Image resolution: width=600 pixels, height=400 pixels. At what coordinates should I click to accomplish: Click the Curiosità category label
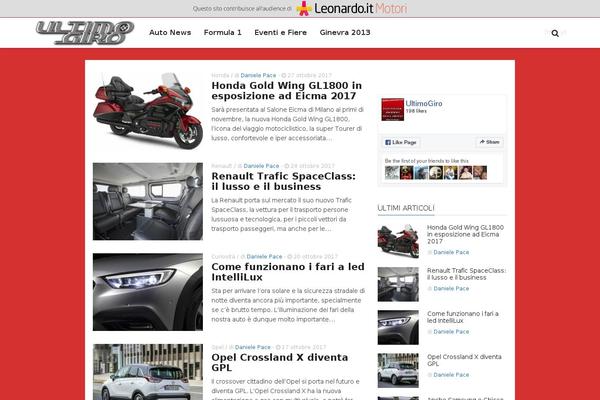click(x=223, y=256)
